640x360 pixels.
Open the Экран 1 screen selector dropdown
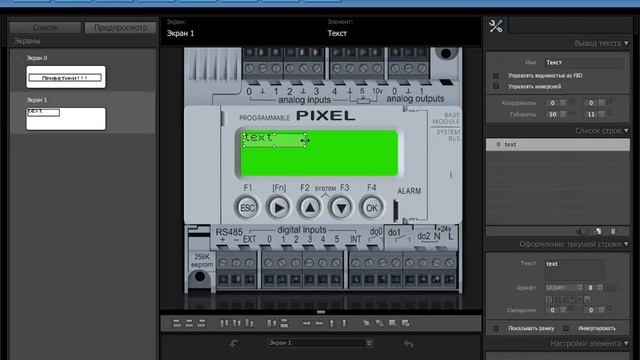coord(320,343)
